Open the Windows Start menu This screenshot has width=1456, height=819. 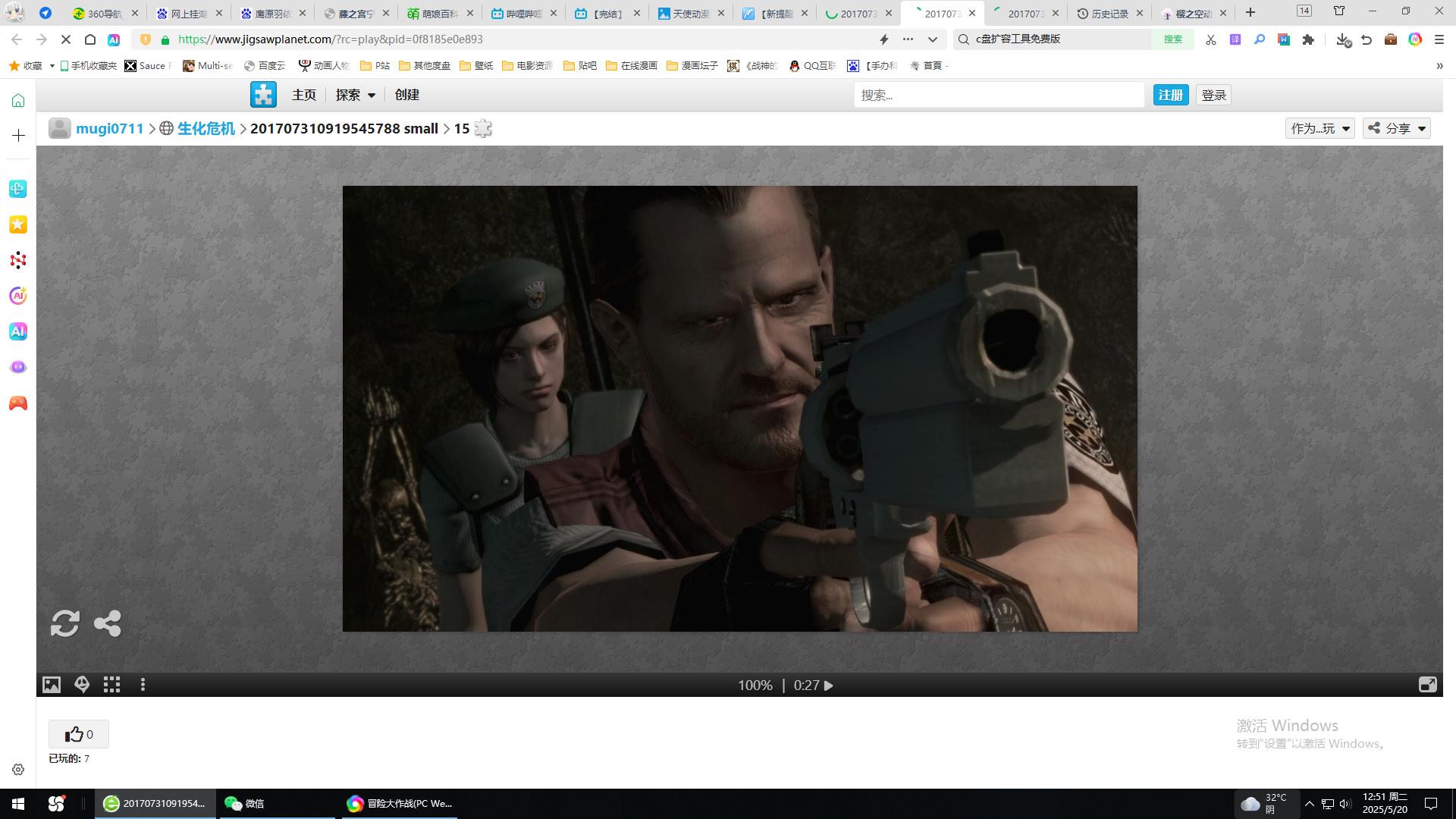tap(18, 804)
